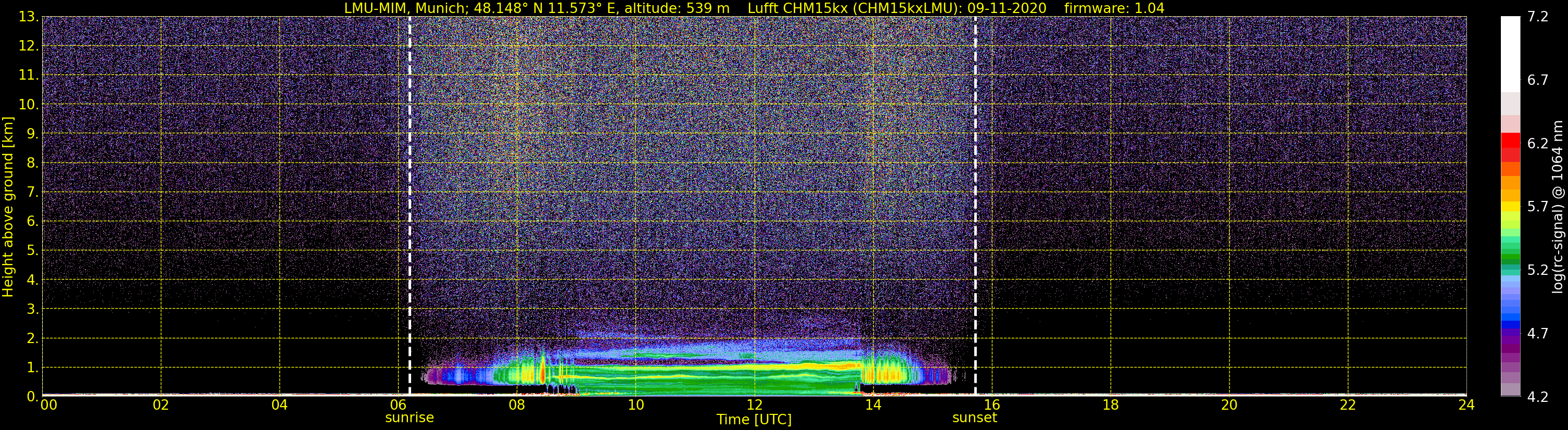Click the height axis tick label 11.

coord(28,75)
